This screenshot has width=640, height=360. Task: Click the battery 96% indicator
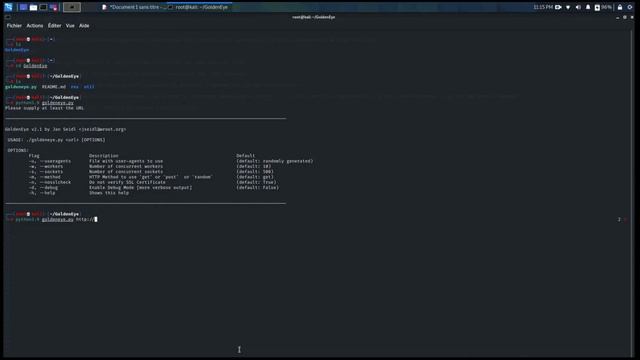click(x=603, y=7)
